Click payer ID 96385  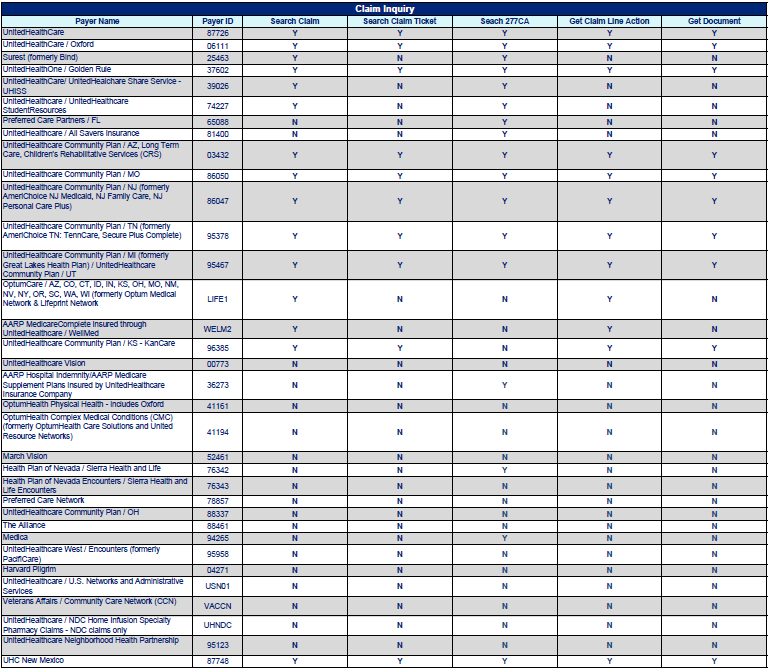click(218, 348)
